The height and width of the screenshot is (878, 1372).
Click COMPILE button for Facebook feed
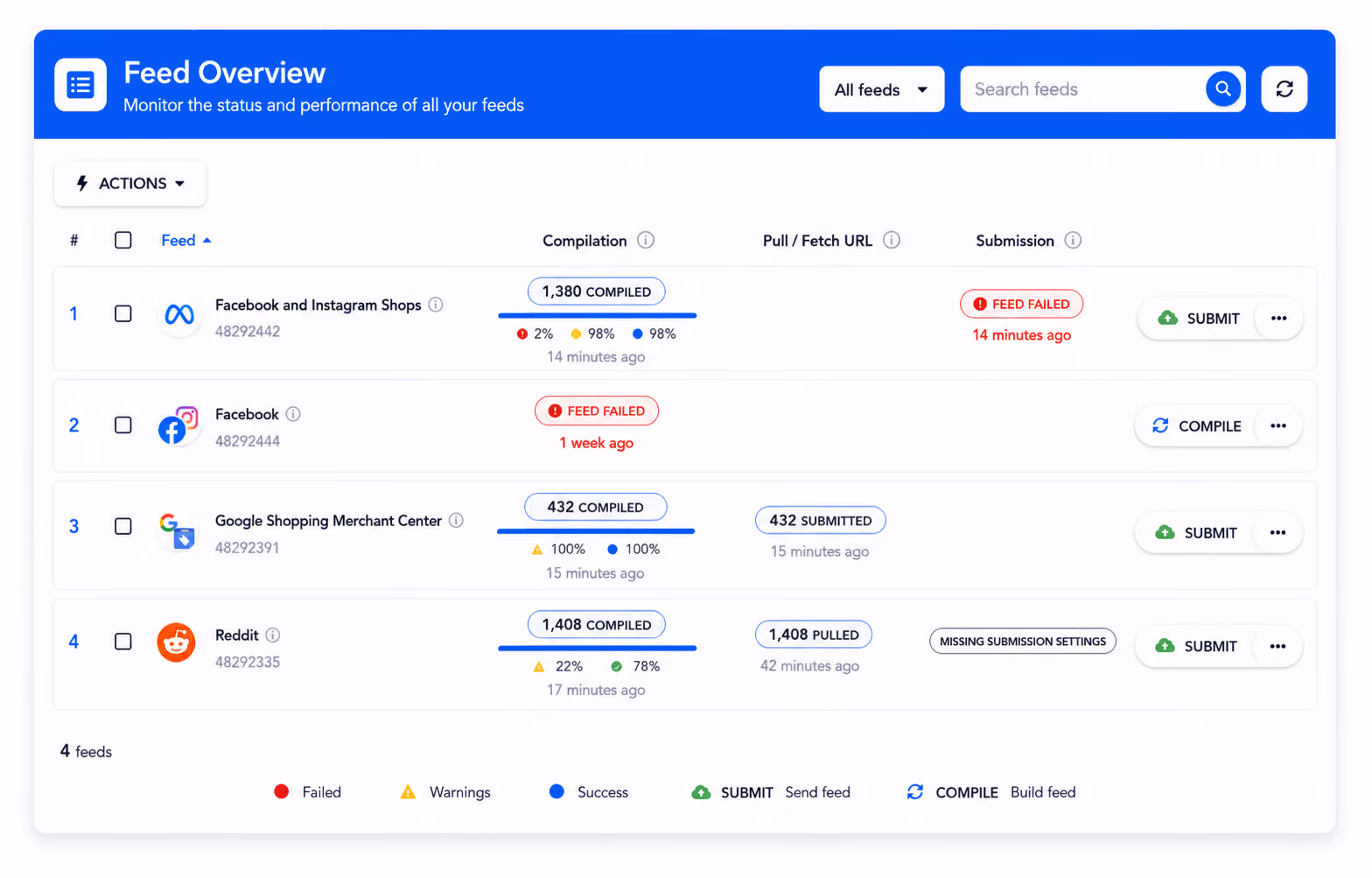click(1196, 425)
